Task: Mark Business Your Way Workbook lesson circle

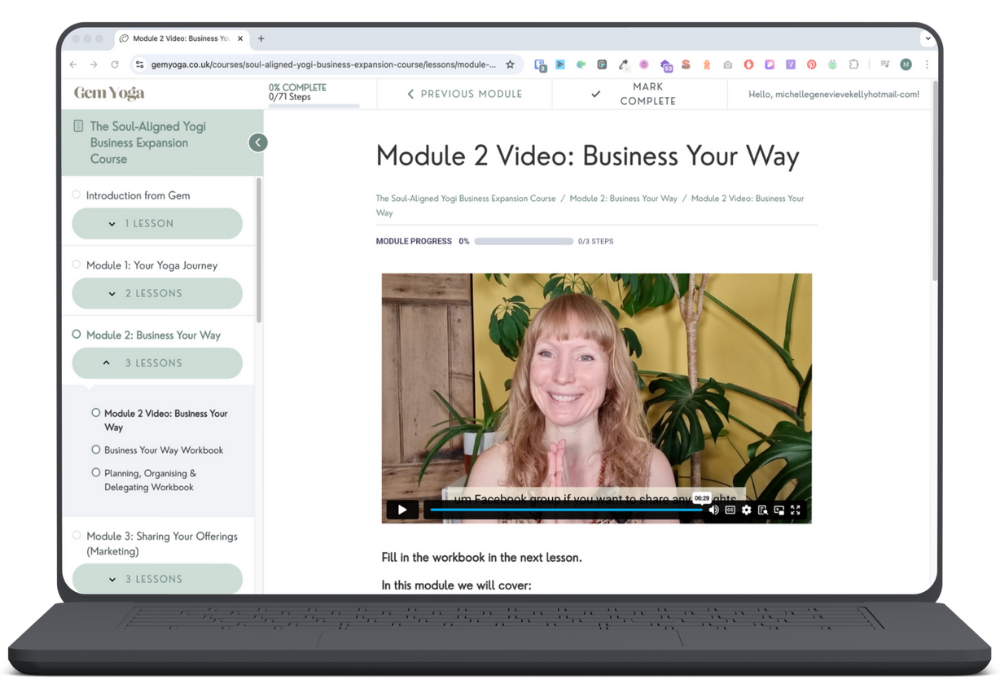Action: [x=96, y=450]
